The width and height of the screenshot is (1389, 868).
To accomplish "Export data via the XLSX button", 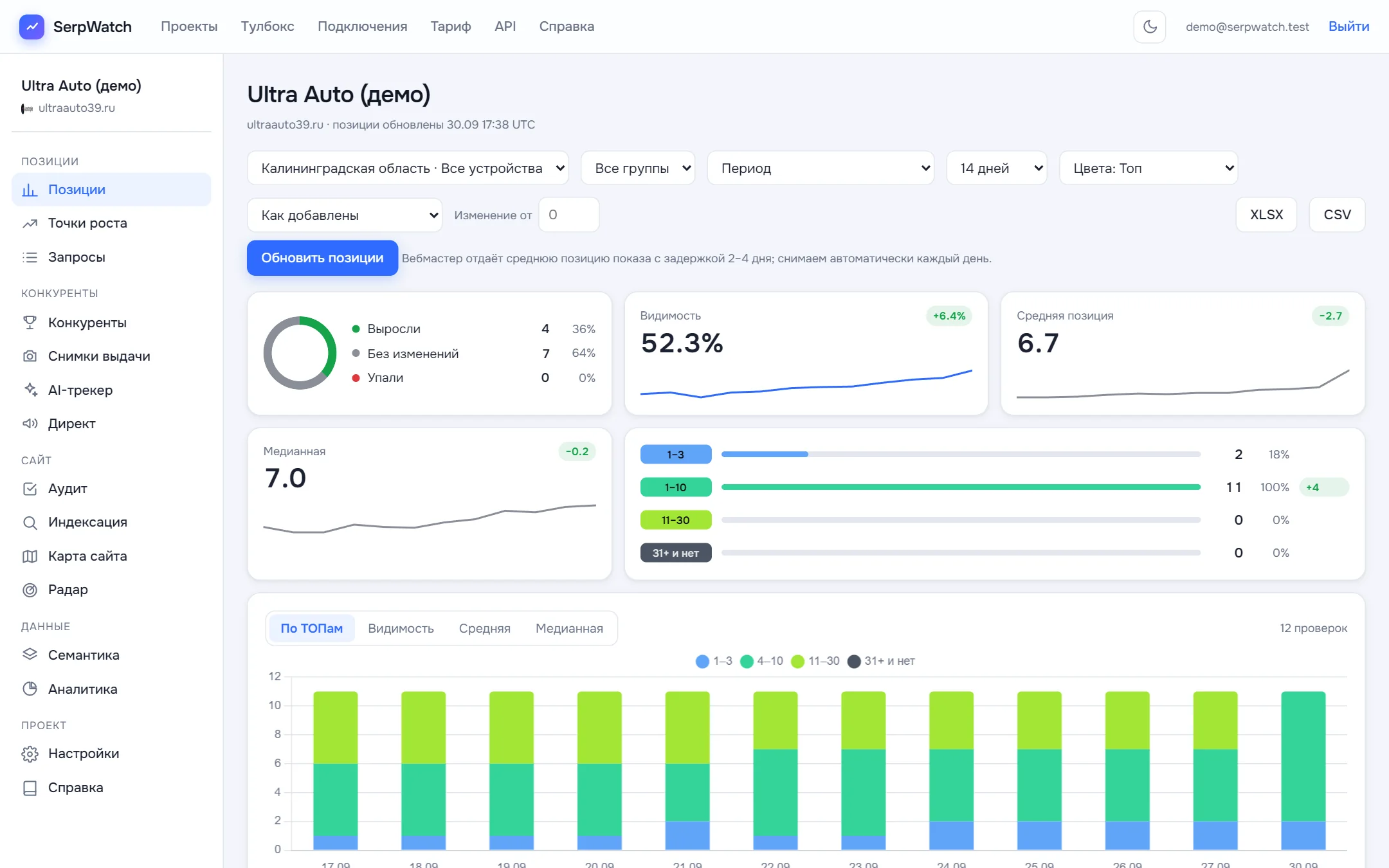I will tap(1266, 215).
